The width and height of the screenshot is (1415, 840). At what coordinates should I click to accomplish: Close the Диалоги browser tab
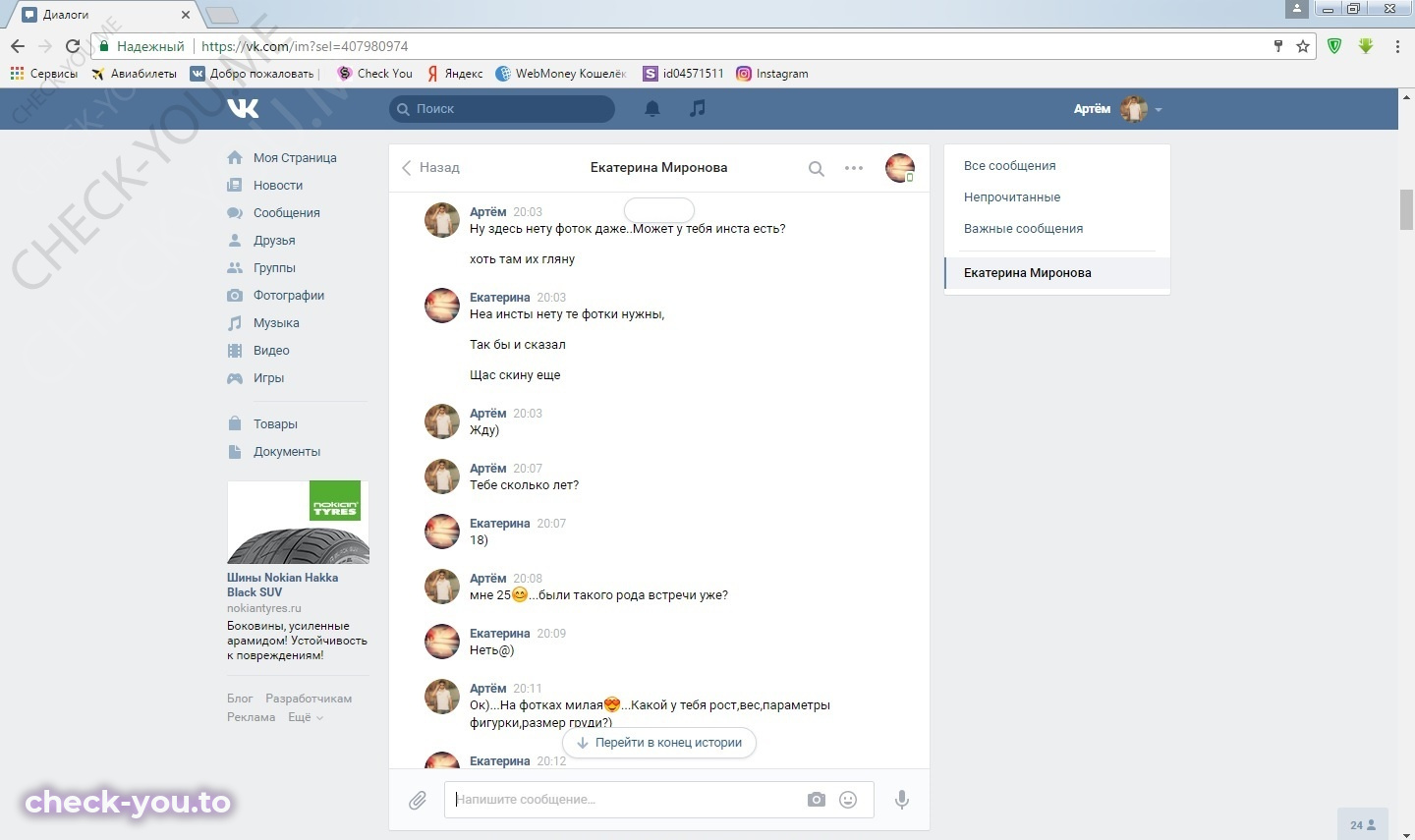[x=186, y=15]
